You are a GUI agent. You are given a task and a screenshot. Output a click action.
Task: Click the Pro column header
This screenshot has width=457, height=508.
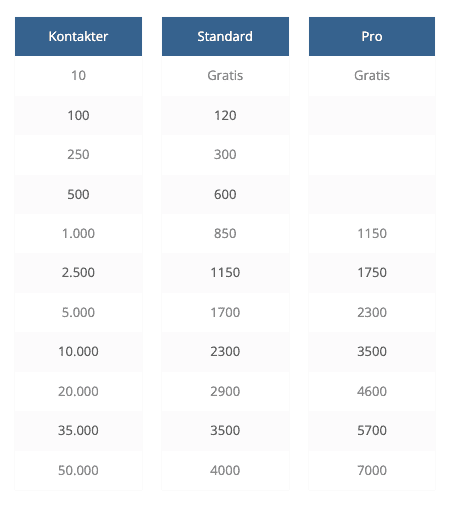(x=372, y=36)
